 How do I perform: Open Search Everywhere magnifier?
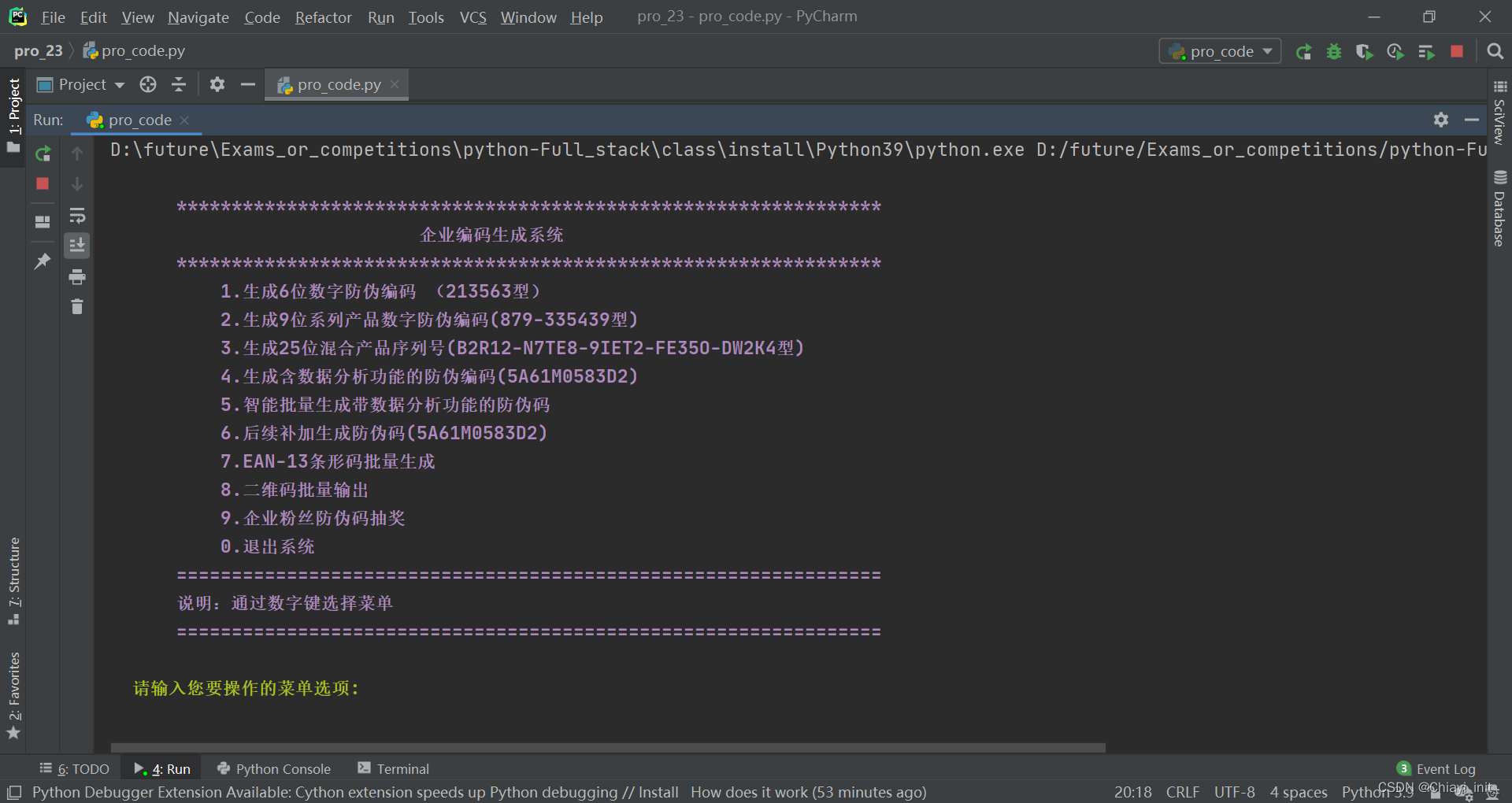(1495, 52)
